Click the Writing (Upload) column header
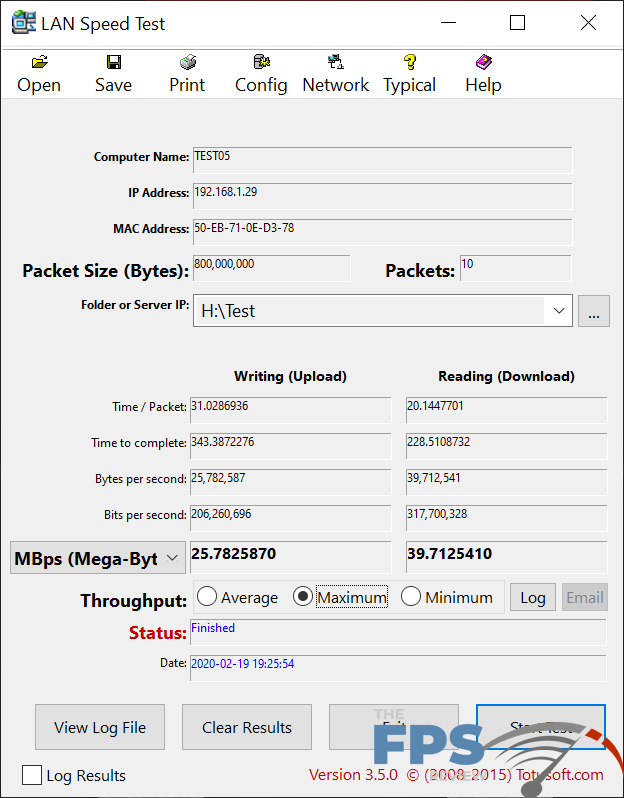624x798 pixels. pos(290,377)
